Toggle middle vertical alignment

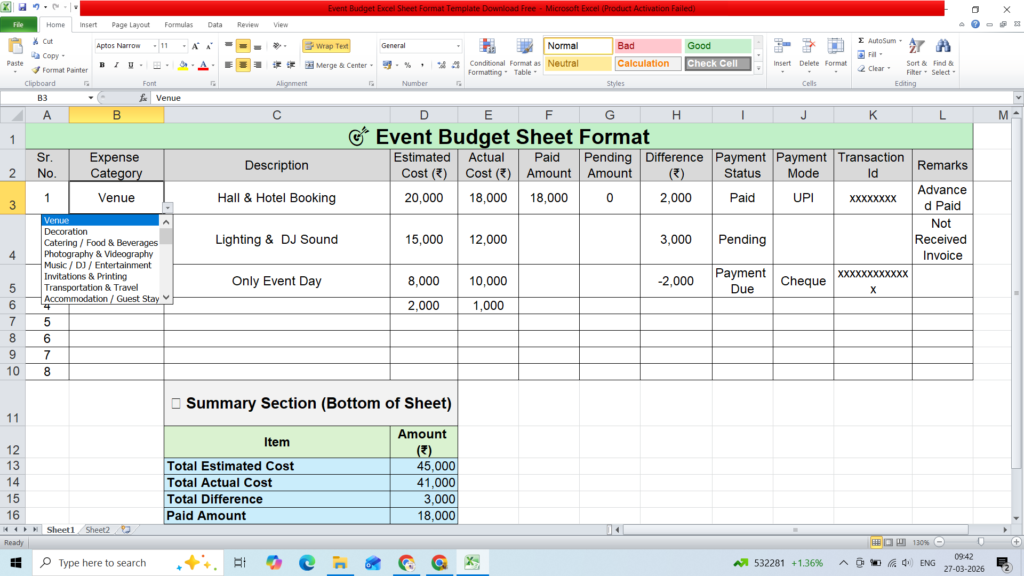pyautogui.click(x=243, y=46)
